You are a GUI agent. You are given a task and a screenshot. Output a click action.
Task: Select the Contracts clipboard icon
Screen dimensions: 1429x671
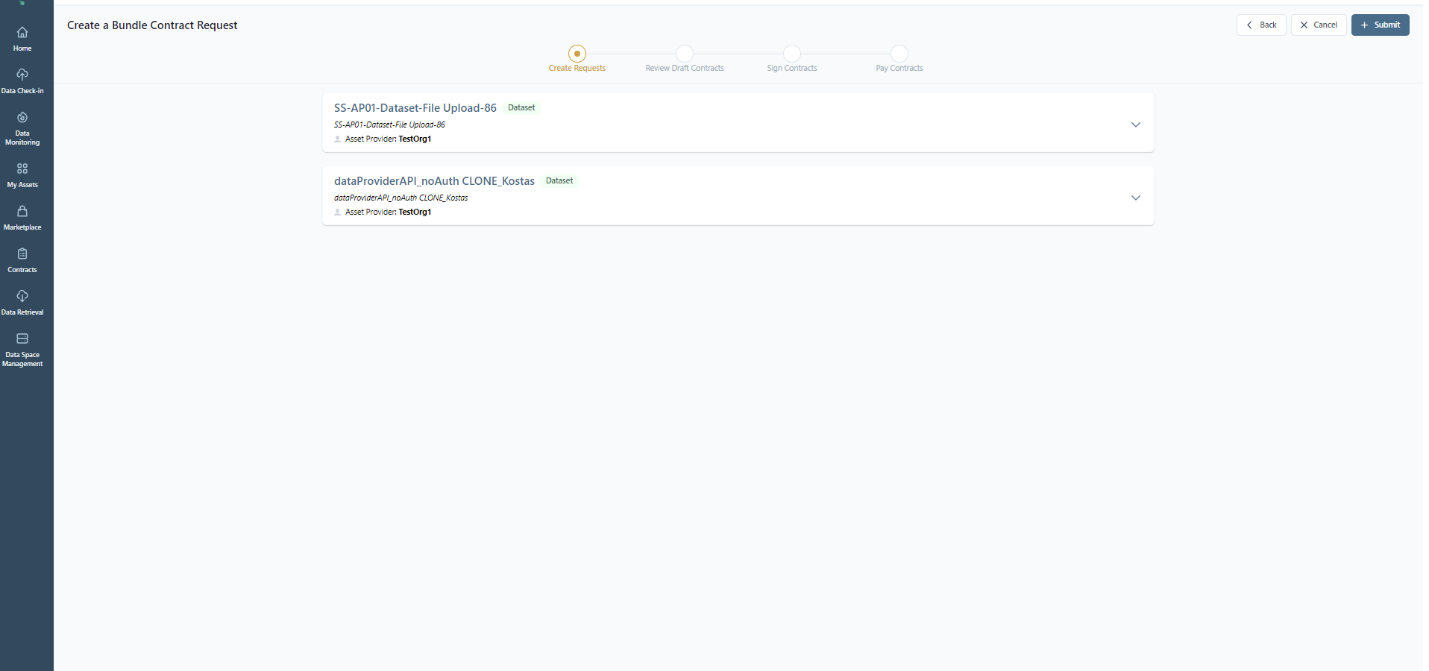pyautogui.click(x=22, y=254)
